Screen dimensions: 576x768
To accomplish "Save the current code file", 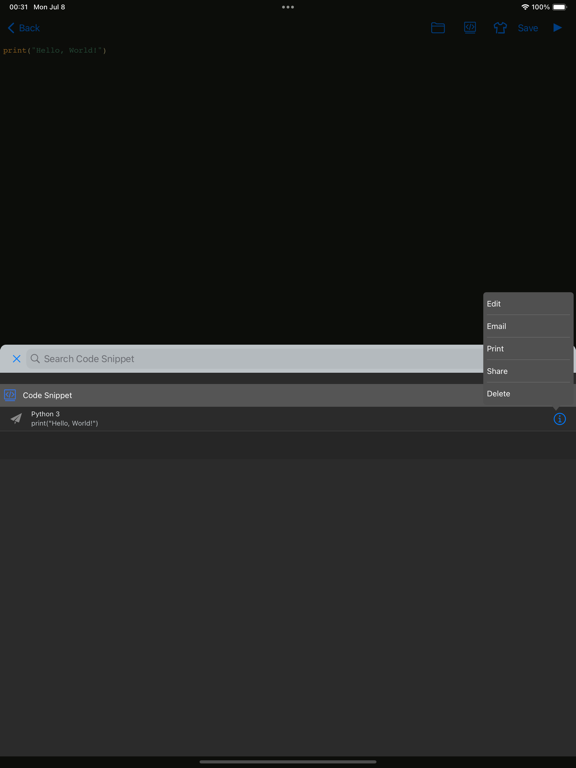I will coord(528,28).
